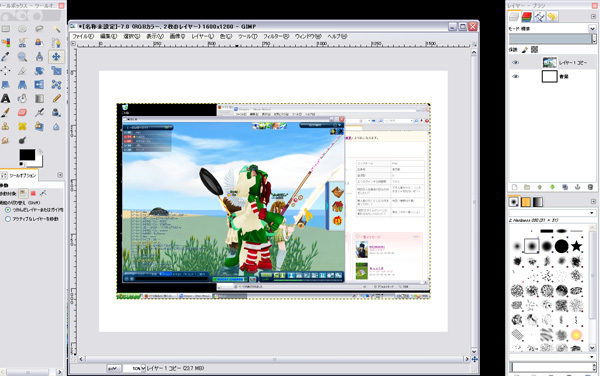600x376 pixels.
Task: Open the px unit dropdown in status bar
Action: [114, 368]
